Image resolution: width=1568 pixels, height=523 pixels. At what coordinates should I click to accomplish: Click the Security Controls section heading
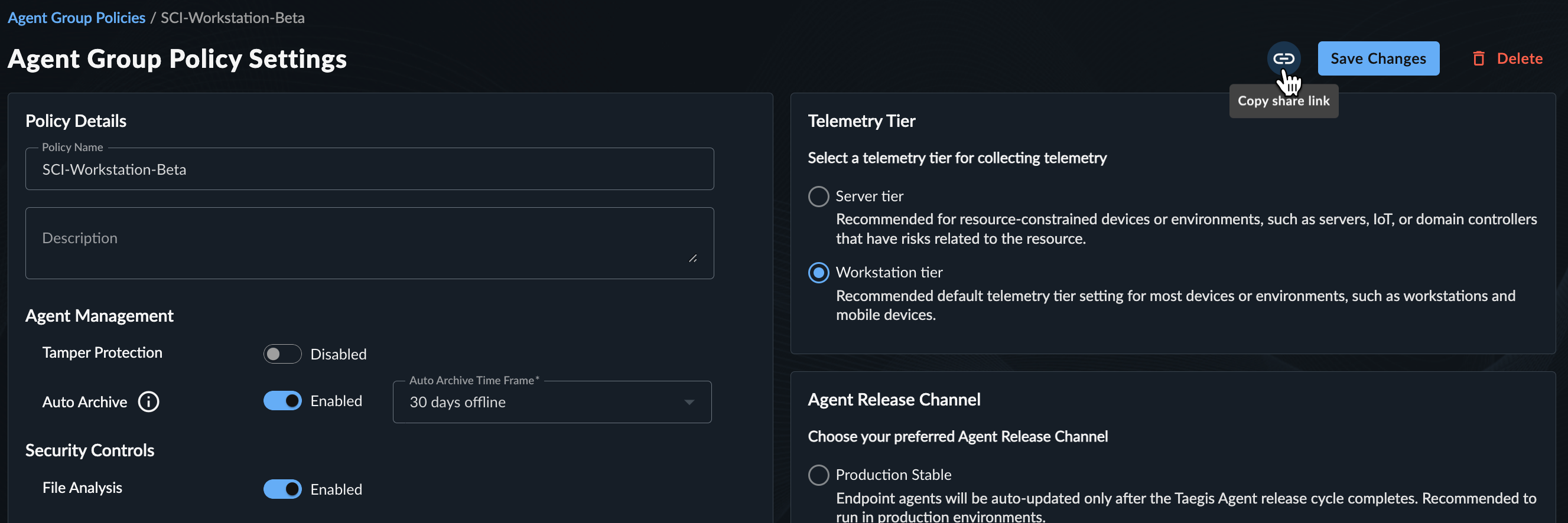(x=89, y=450)
